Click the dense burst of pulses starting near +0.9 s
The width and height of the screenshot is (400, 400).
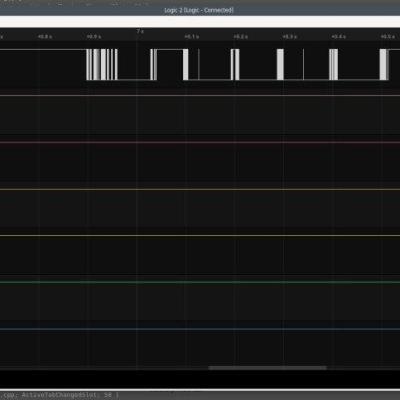click(x=102, y=64)
